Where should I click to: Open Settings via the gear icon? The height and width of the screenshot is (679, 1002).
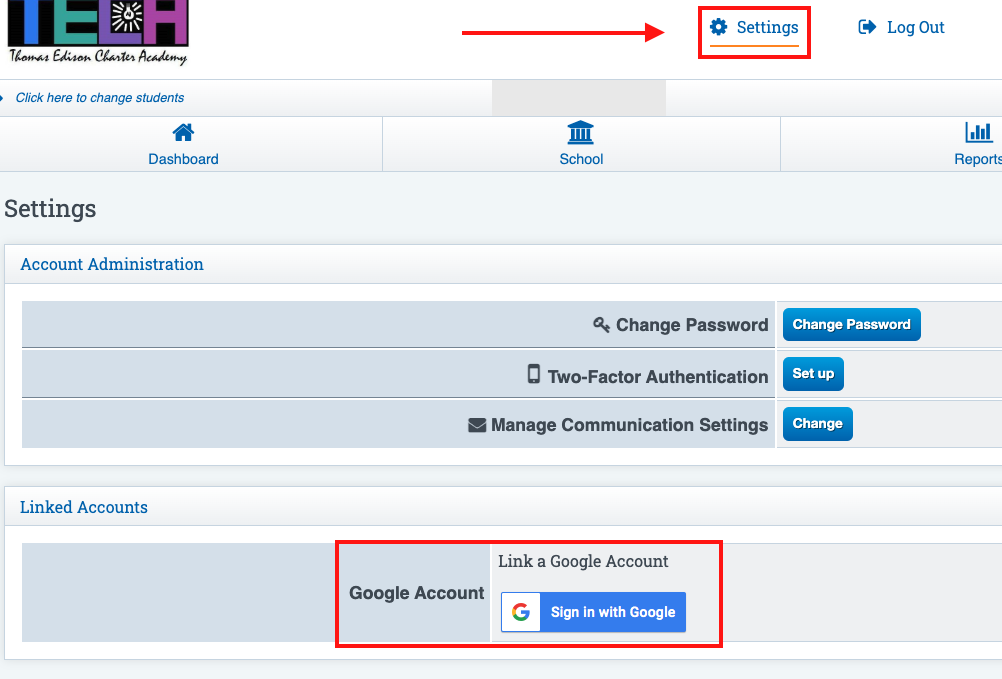716,27
